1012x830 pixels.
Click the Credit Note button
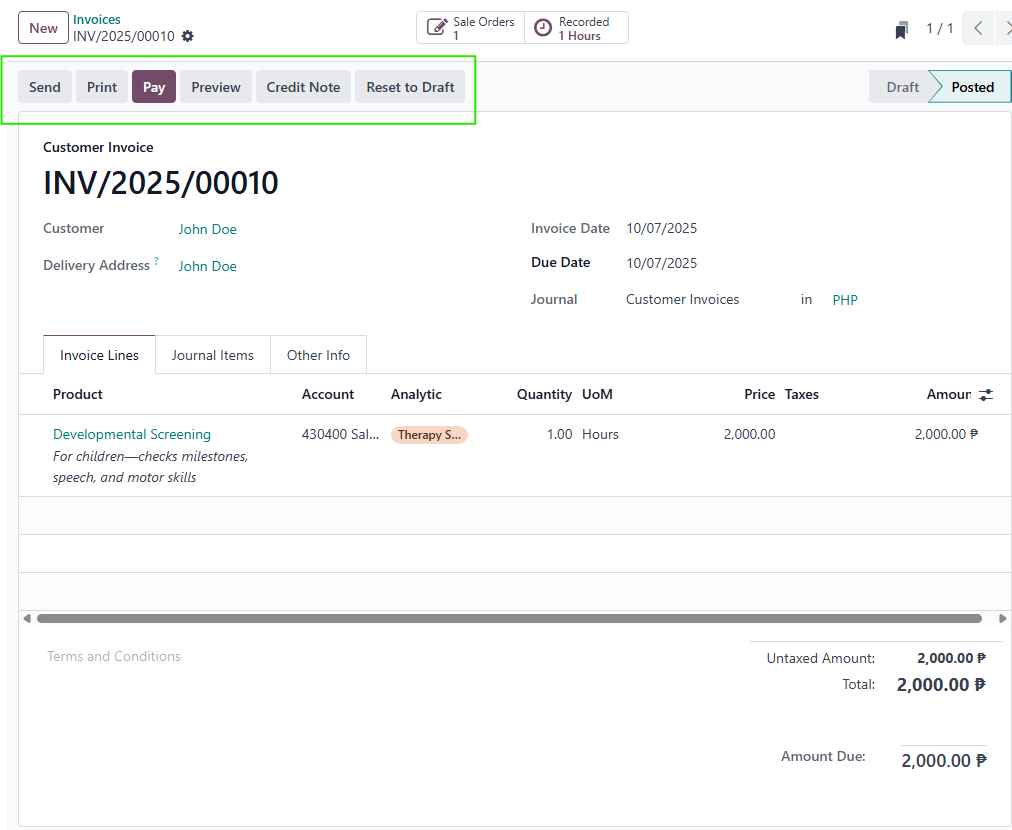tap(303, 87)
